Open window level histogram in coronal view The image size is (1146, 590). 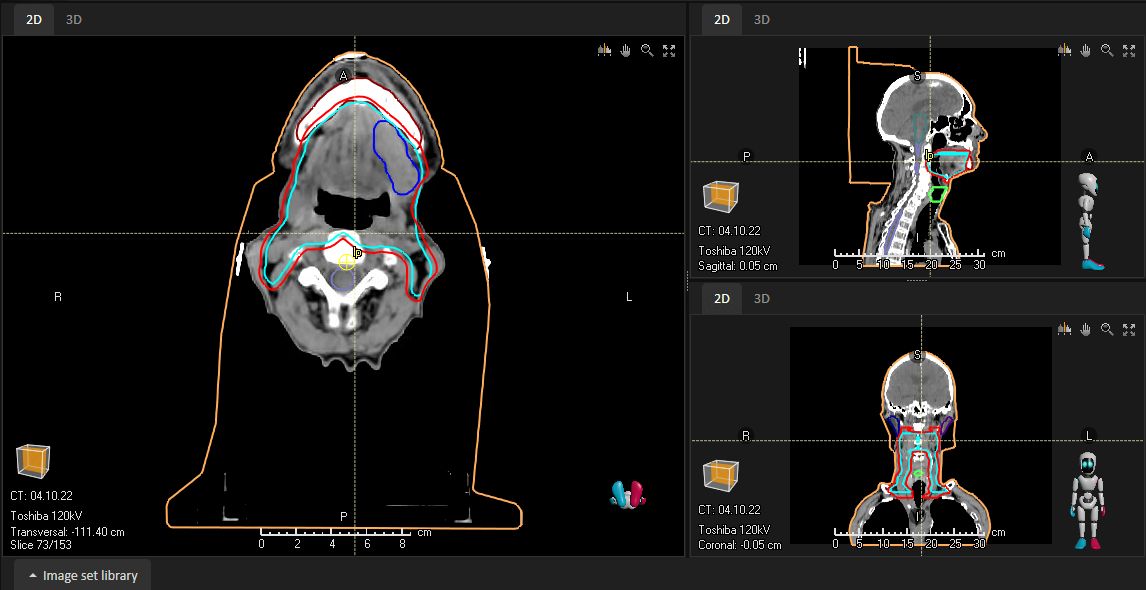[1064, 329]
